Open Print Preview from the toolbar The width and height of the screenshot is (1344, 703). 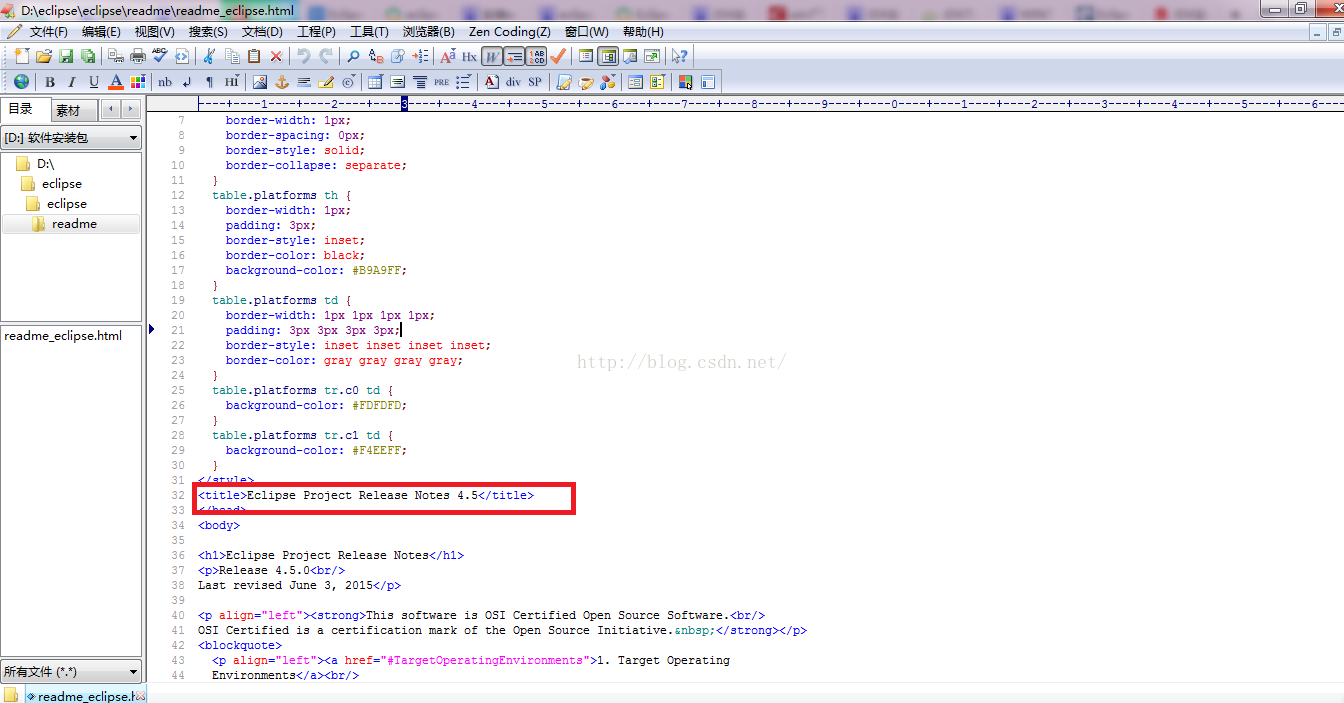116,56
